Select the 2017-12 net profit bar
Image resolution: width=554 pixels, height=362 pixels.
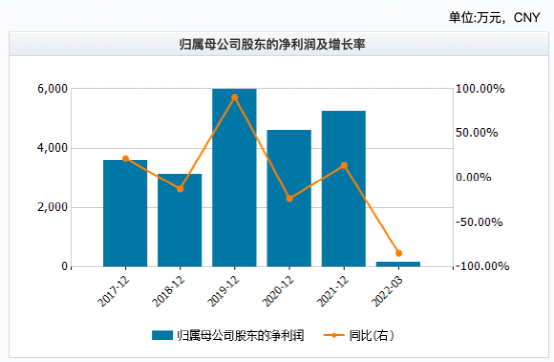[x=125, y=213]
